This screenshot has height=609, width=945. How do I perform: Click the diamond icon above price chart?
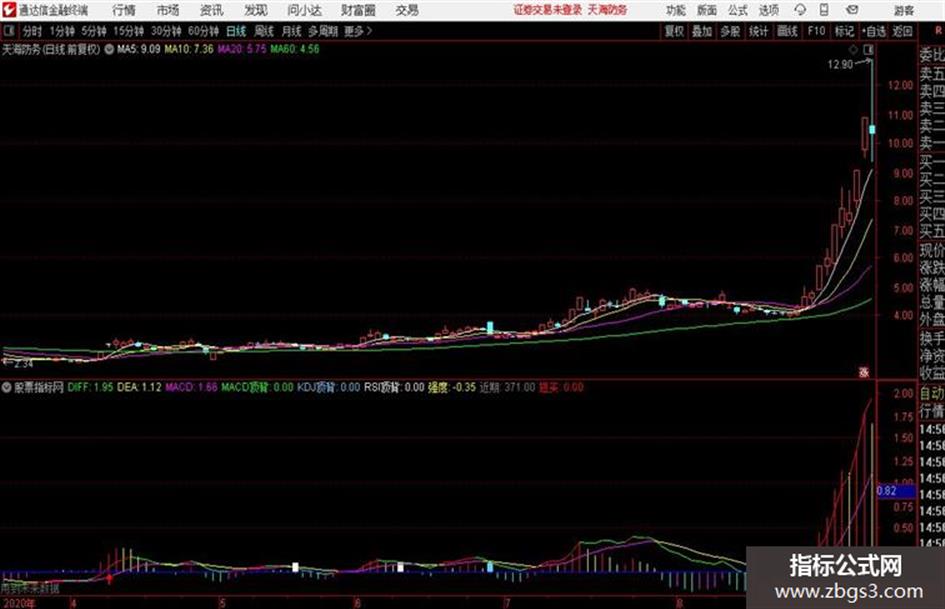tap(853, 49)
